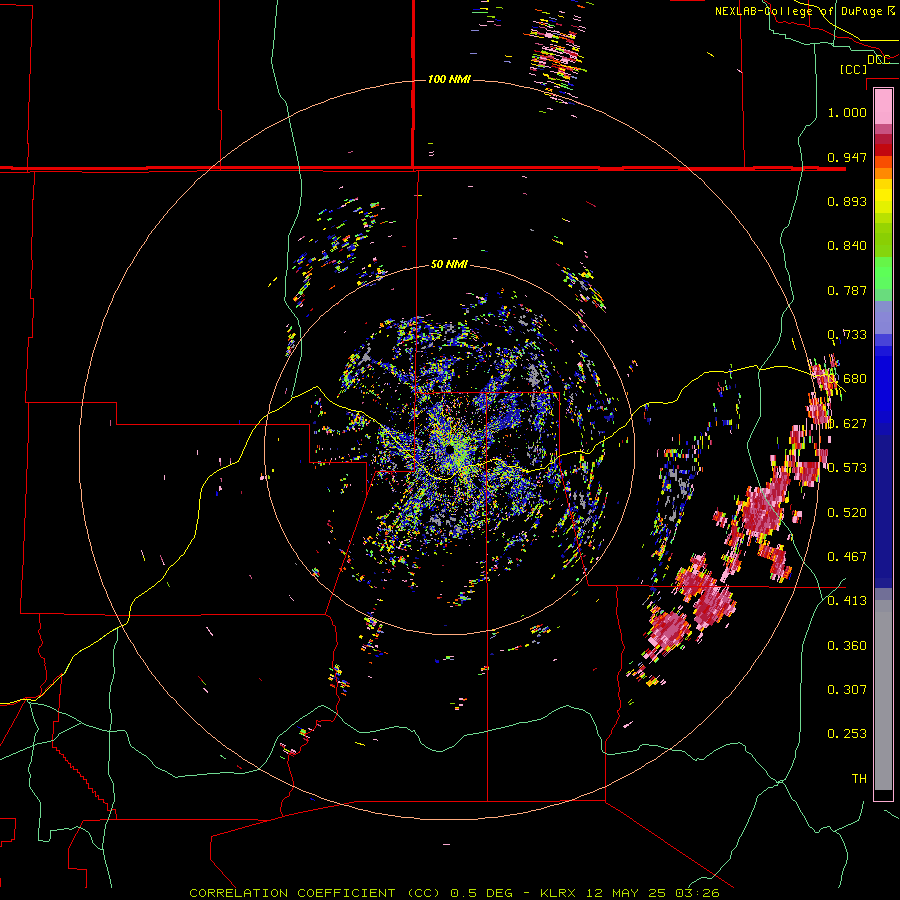Screen dimensions: 900x900
Task: Click the Correlation Coefficient KLRX caption
Action: point(454,893)
